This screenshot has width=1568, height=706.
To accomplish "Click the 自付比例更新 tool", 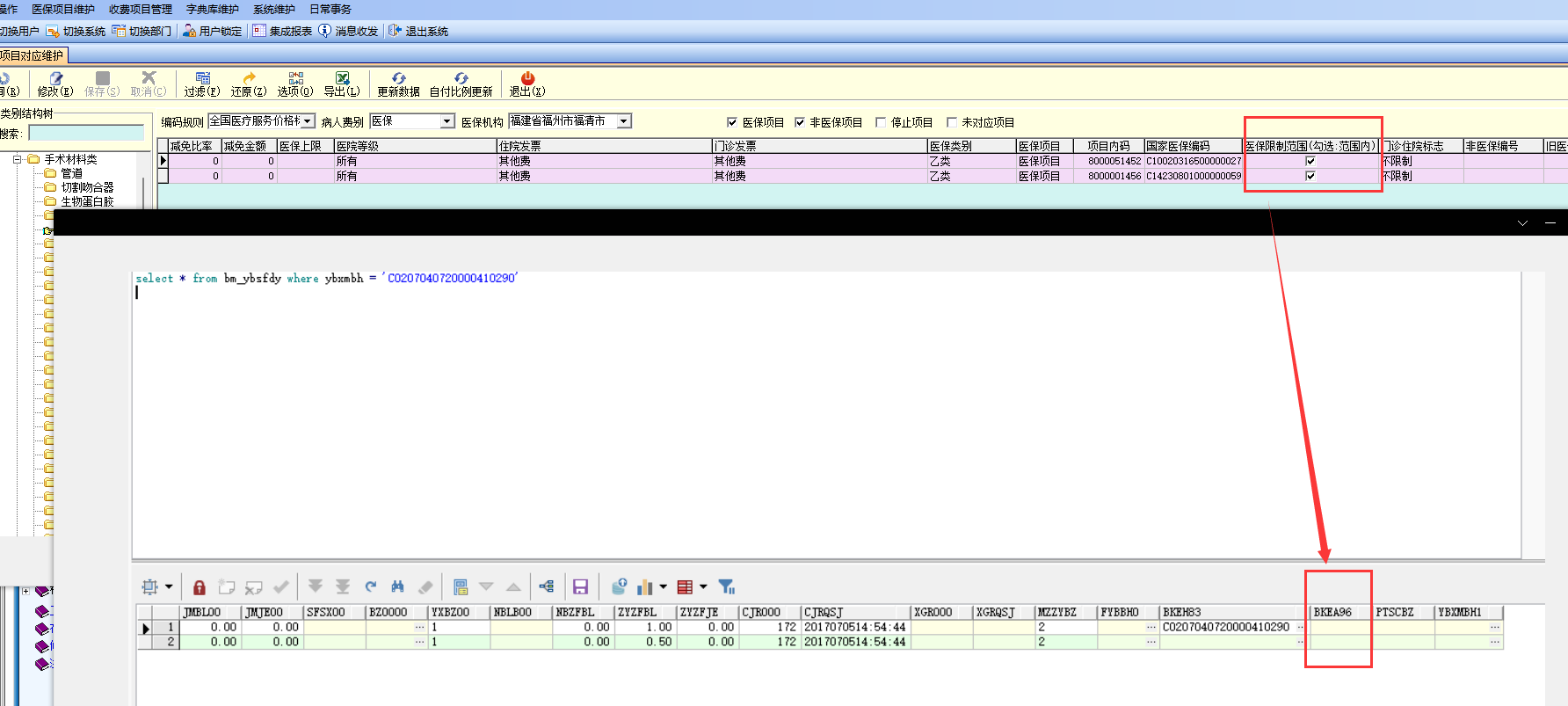I will (x=461, y=84).
